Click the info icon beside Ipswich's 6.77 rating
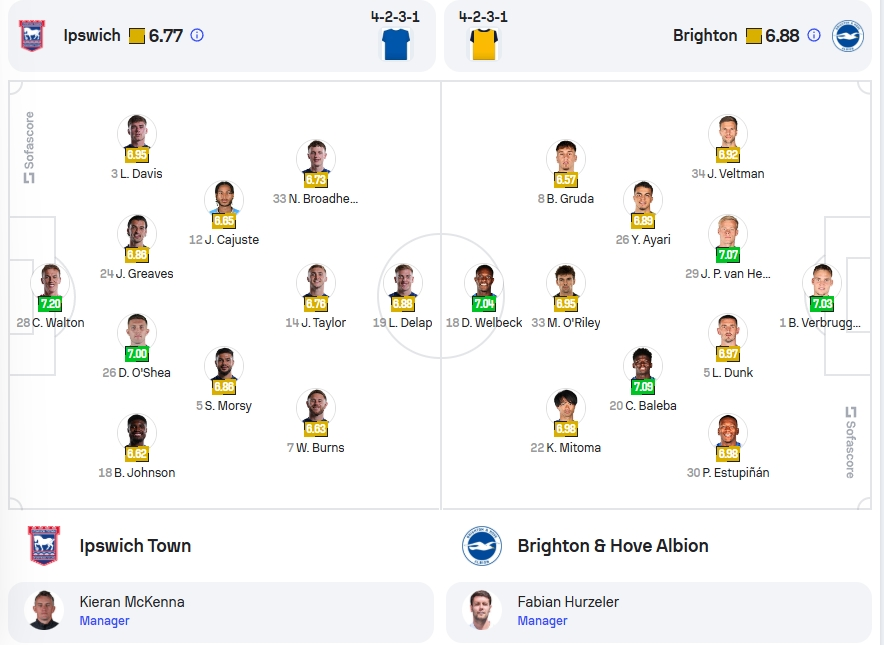 coord(197,36)
